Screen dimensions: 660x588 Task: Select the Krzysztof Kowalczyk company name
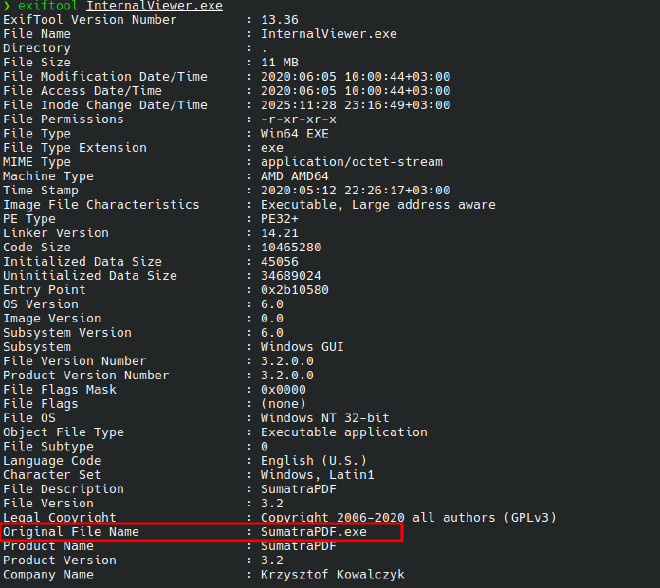(332, 574)
